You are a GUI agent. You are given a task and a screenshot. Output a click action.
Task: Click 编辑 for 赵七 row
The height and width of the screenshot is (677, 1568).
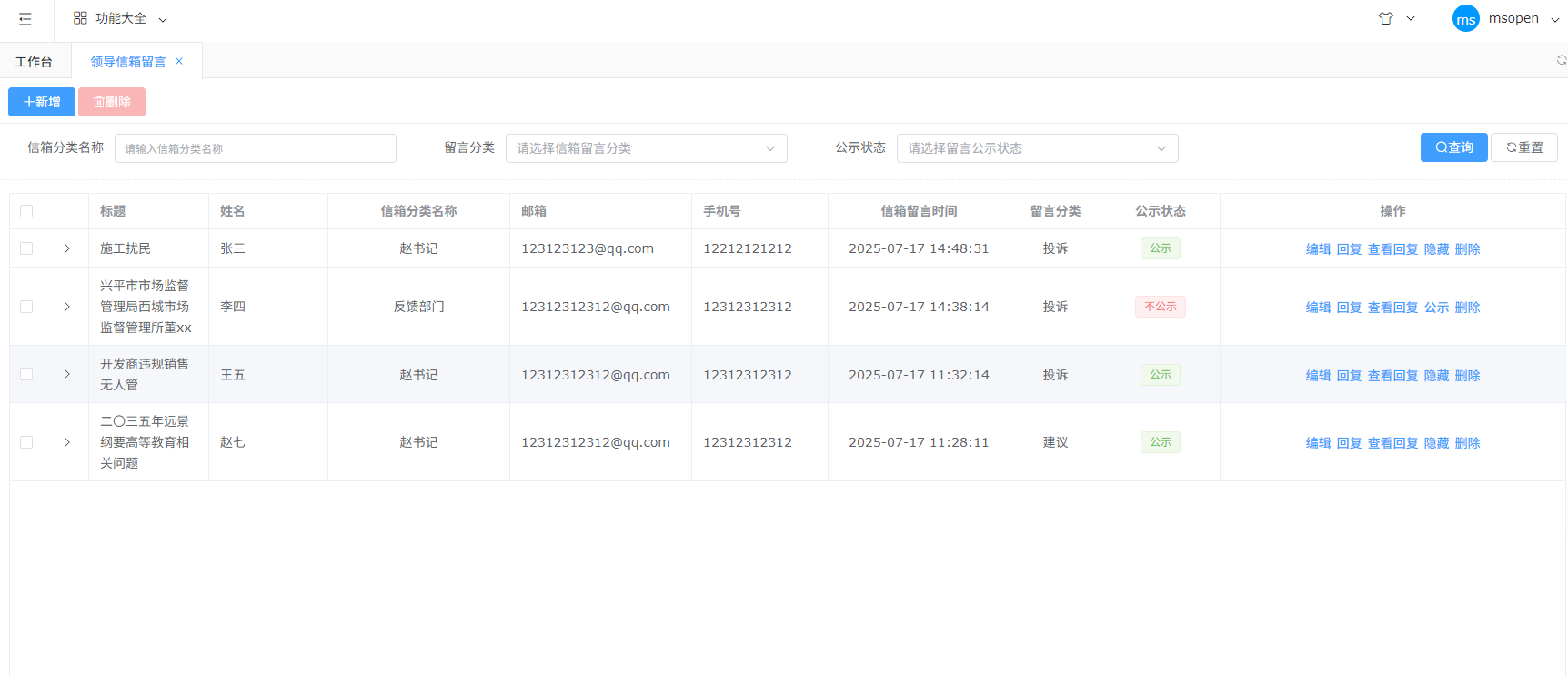[x=1318, y=443]
